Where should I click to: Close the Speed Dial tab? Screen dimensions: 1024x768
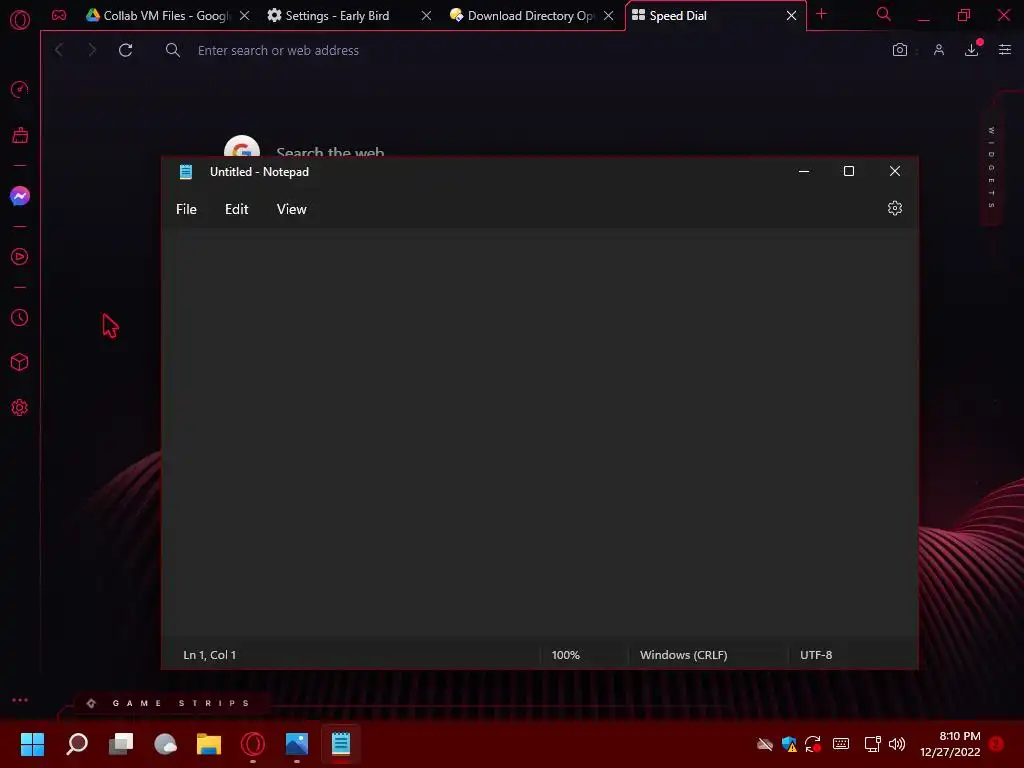(792, 16)
